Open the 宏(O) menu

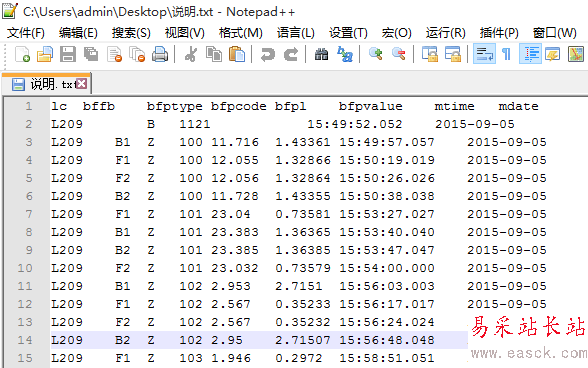pos(396,33)
